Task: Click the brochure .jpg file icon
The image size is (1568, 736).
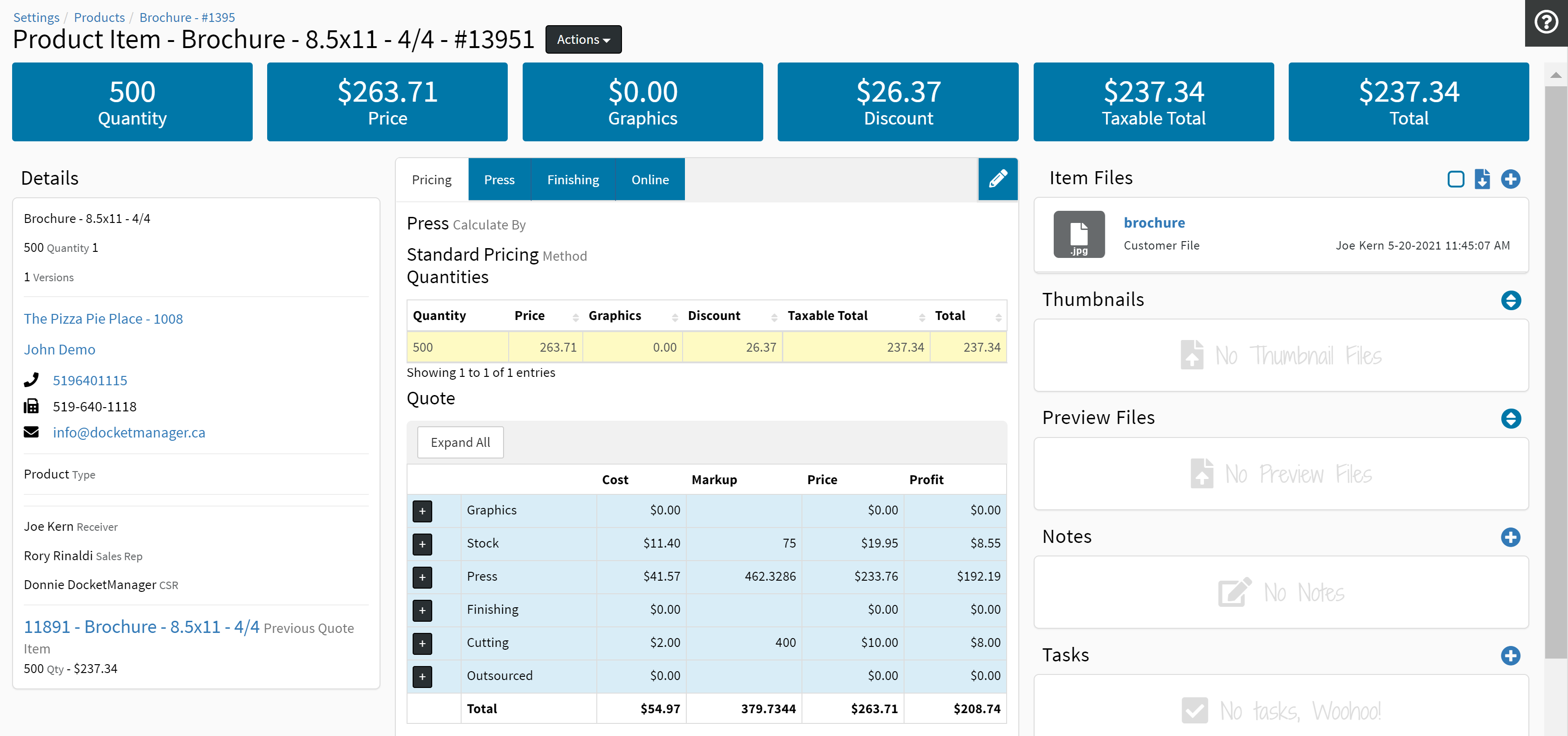Action: [1078, 235]
